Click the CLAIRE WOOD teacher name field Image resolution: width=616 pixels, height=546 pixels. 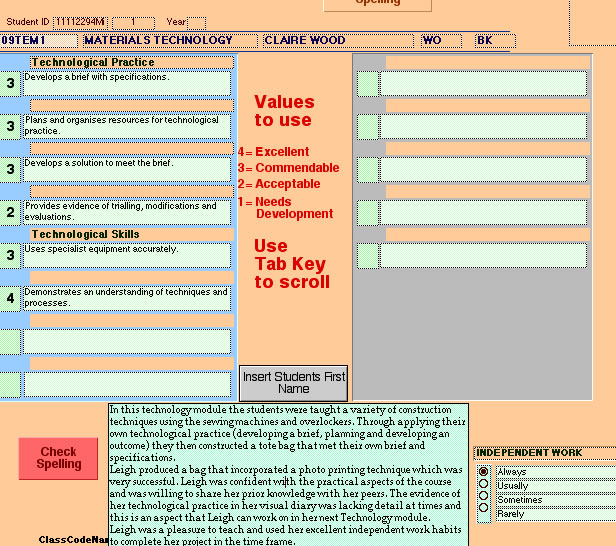(x=338, y=40)
